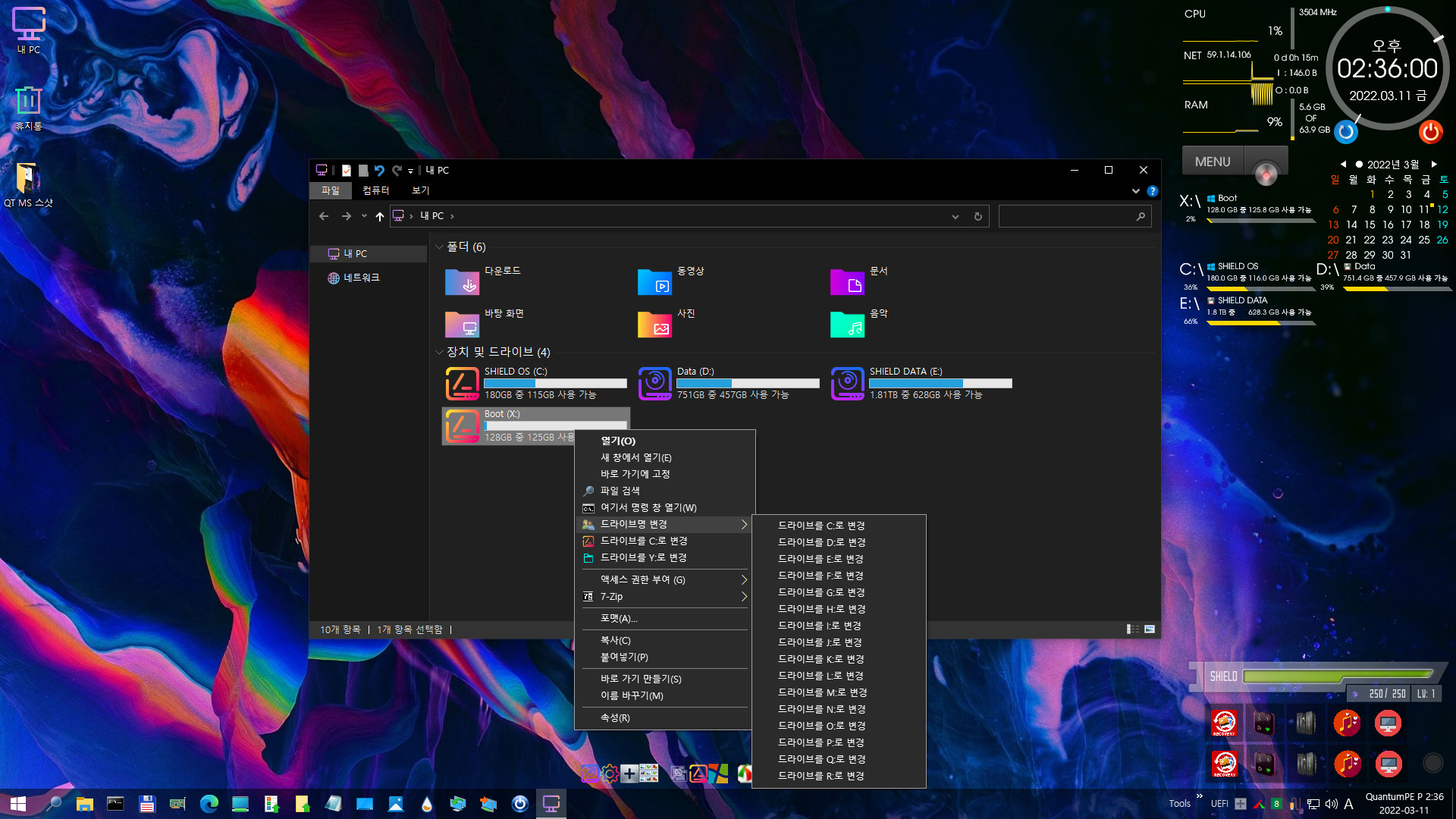Open the 컴퓨터 ribbon tab
The height and width of the screenshot is (819, 1456).
375,190
